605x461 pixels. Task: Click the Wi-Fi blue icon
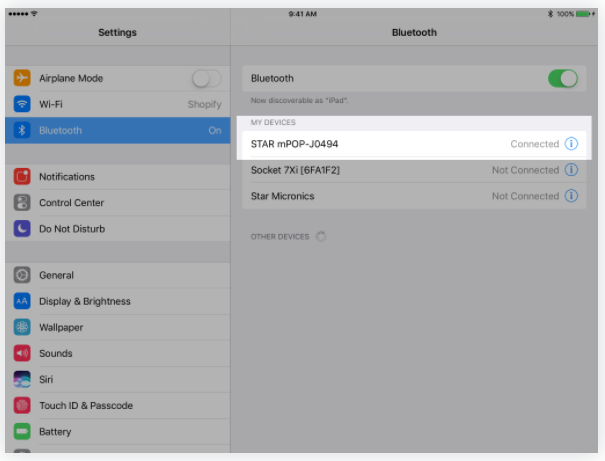(22, 104)
